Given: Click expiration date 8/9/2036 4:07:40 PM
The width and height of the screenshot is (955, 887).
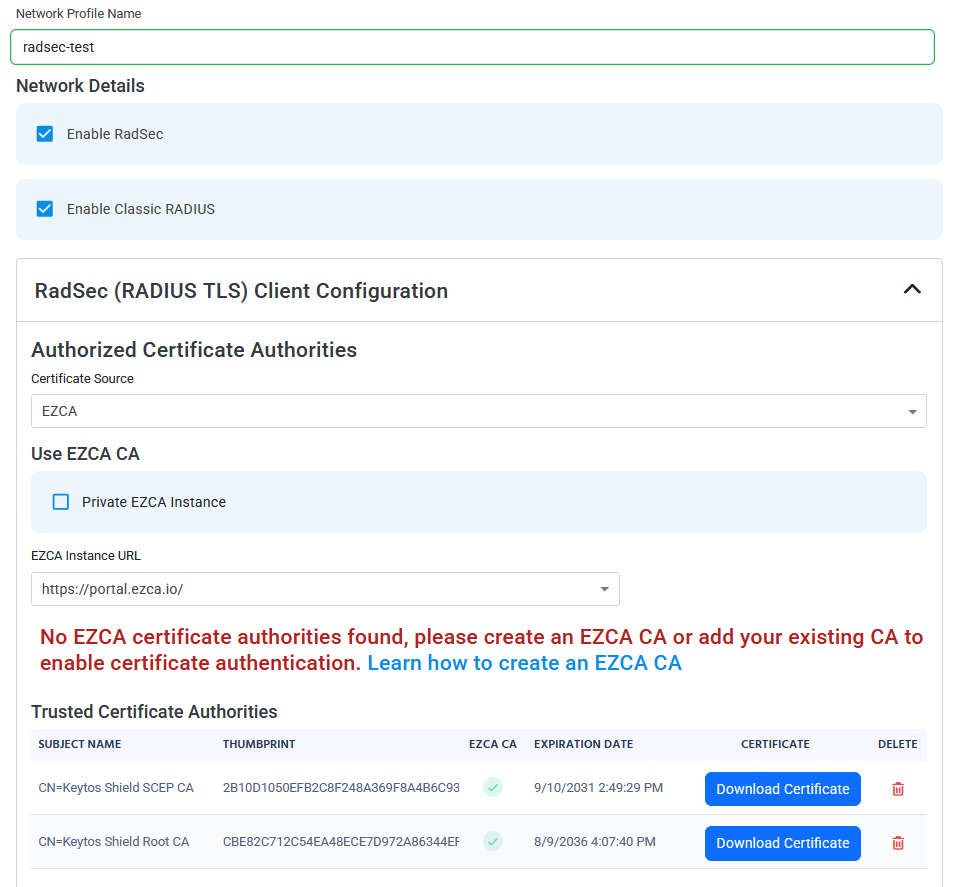Looking at the screenshot, I should point(595,842).
